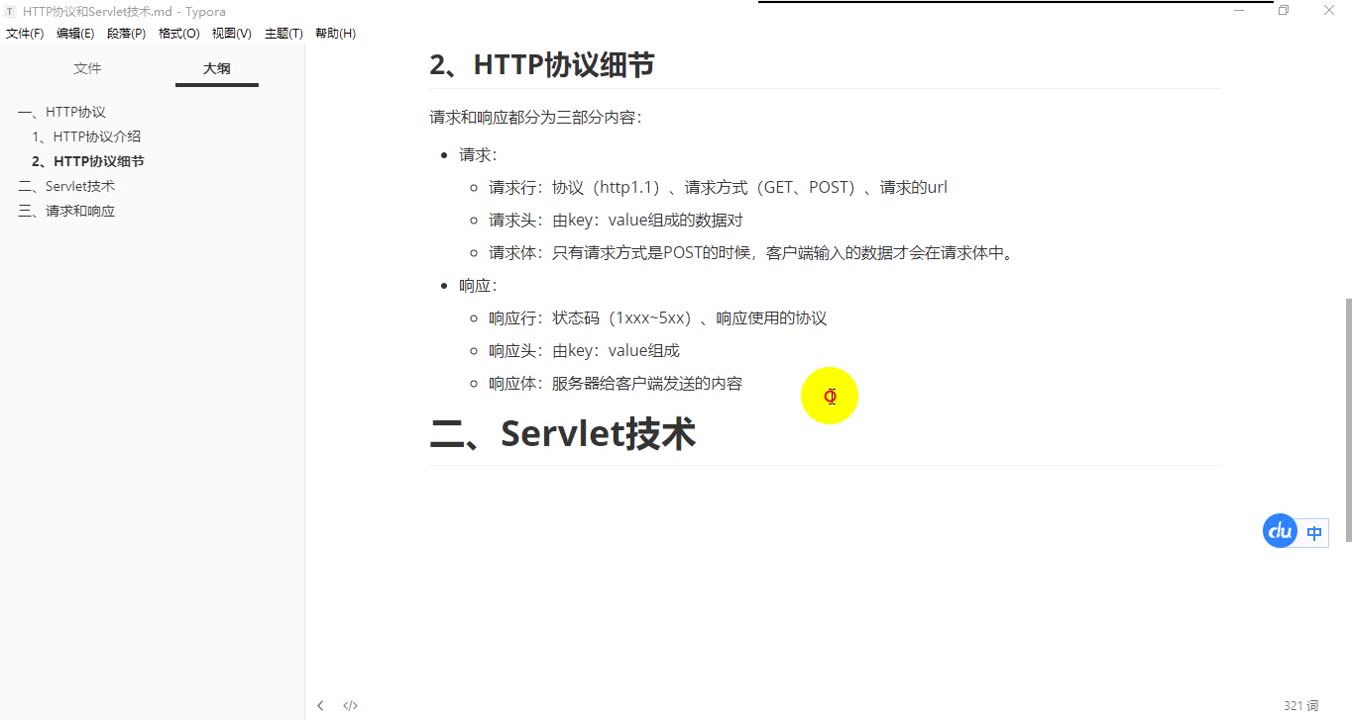
Task: Open the 编辑(E) menu
Action: (x=75, y=33)
